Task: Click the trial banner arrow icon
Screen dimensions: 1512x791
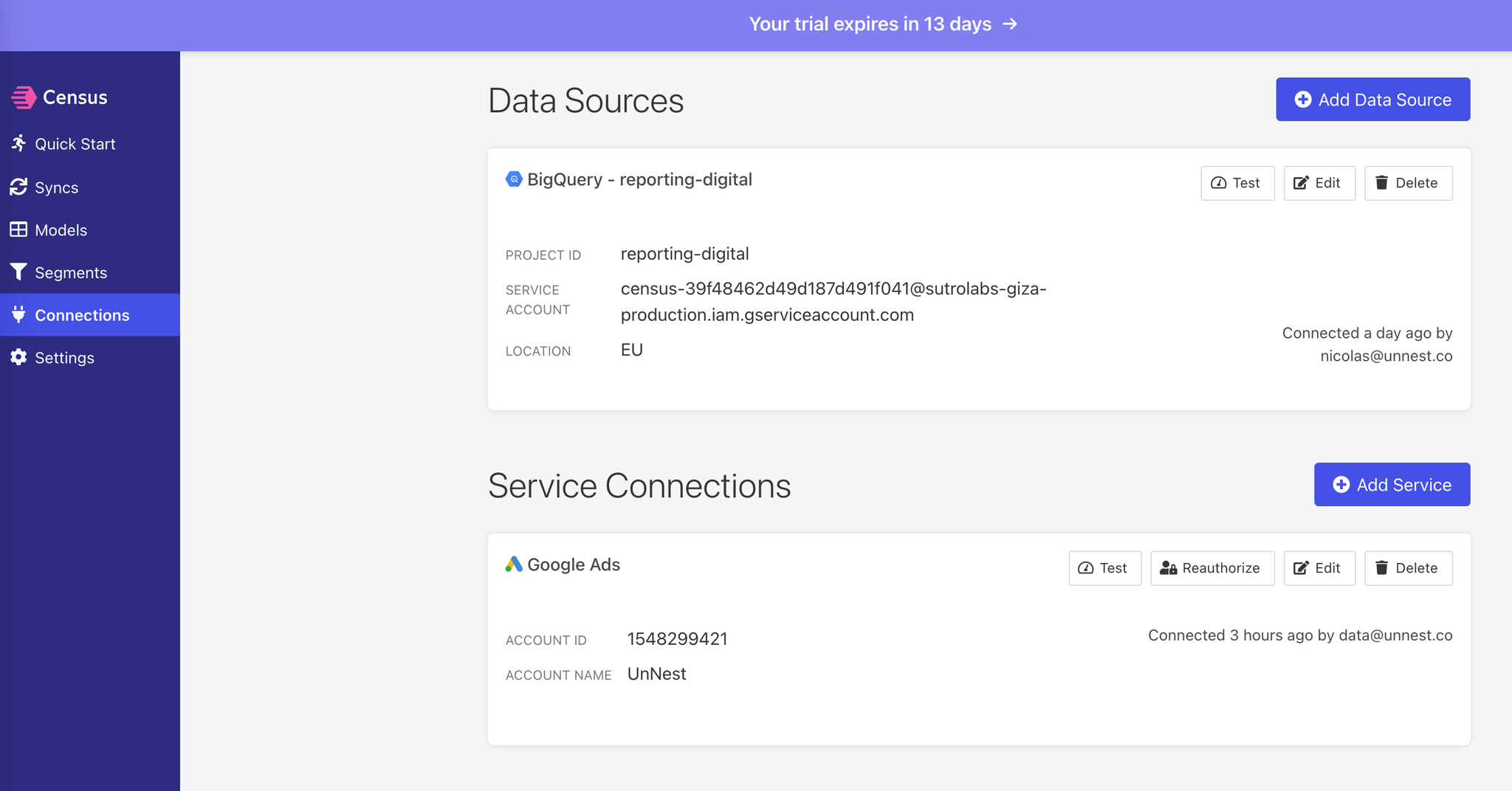Action: [1010, 24]
